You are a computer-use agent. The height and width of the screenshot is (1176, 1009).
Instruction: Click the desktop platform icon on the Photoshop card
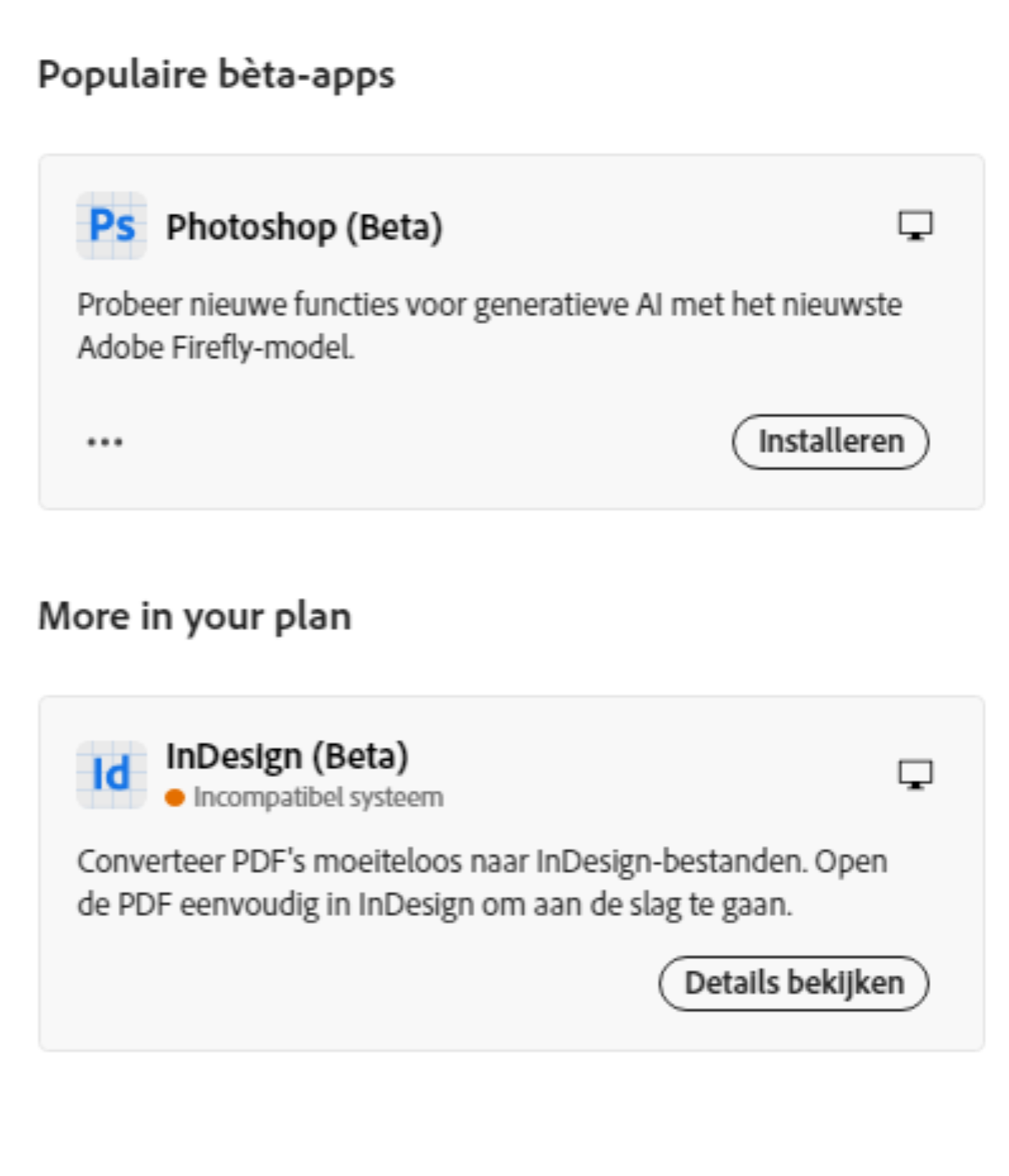point(915,225)
